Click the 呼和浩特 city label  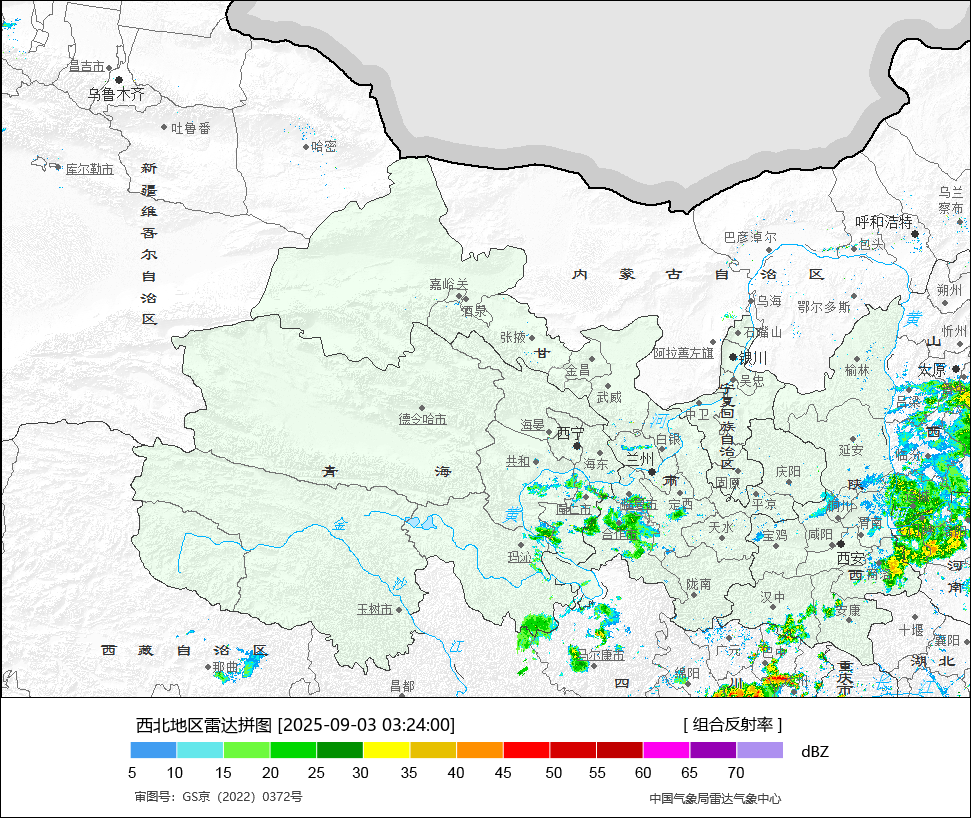(884, 222)
